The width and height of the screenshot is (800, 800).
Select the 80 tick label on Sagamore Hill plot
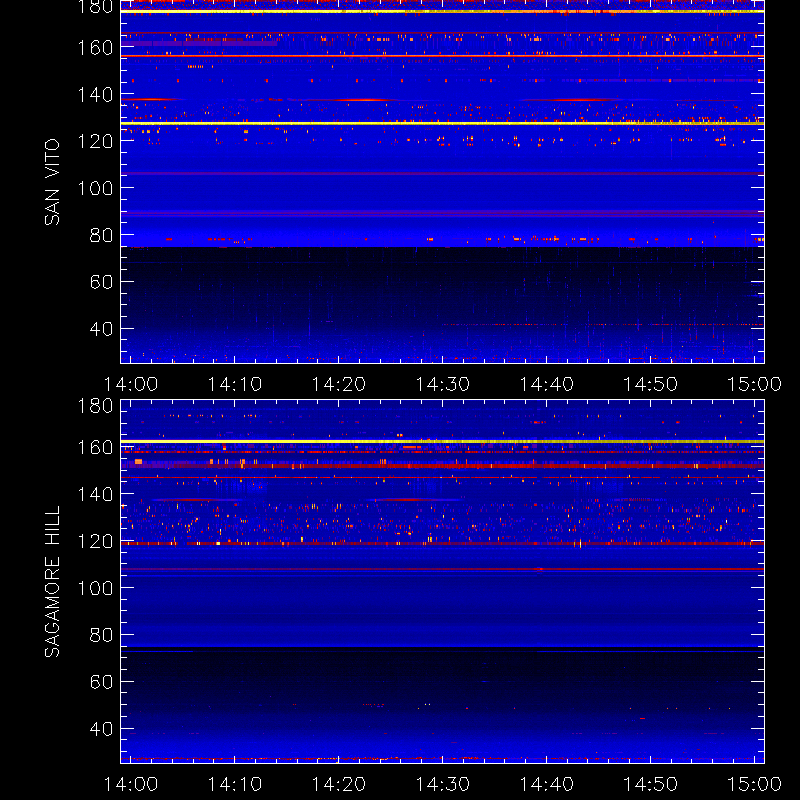101,635
